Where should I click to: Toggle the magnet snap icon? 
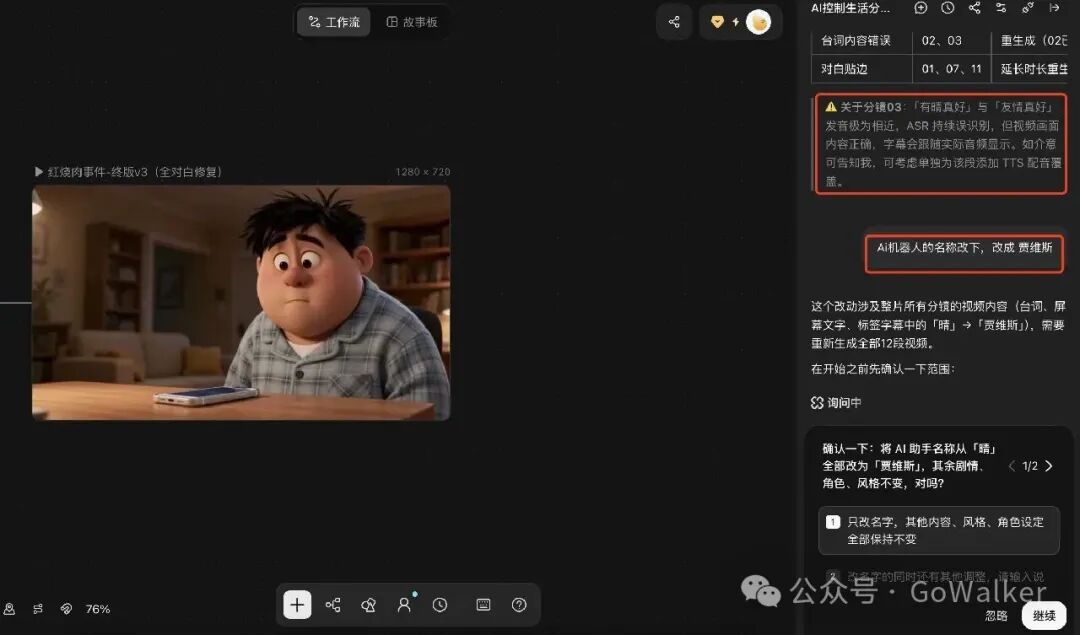[66, 609]
